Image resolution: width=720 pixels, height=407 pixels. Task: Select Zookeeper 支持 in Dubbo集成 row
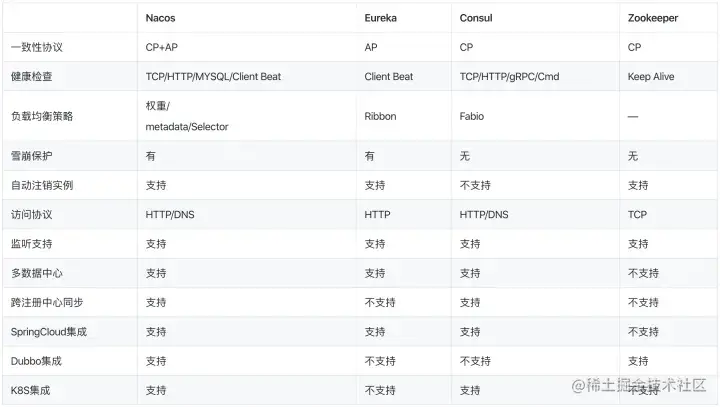pos(638,362)
